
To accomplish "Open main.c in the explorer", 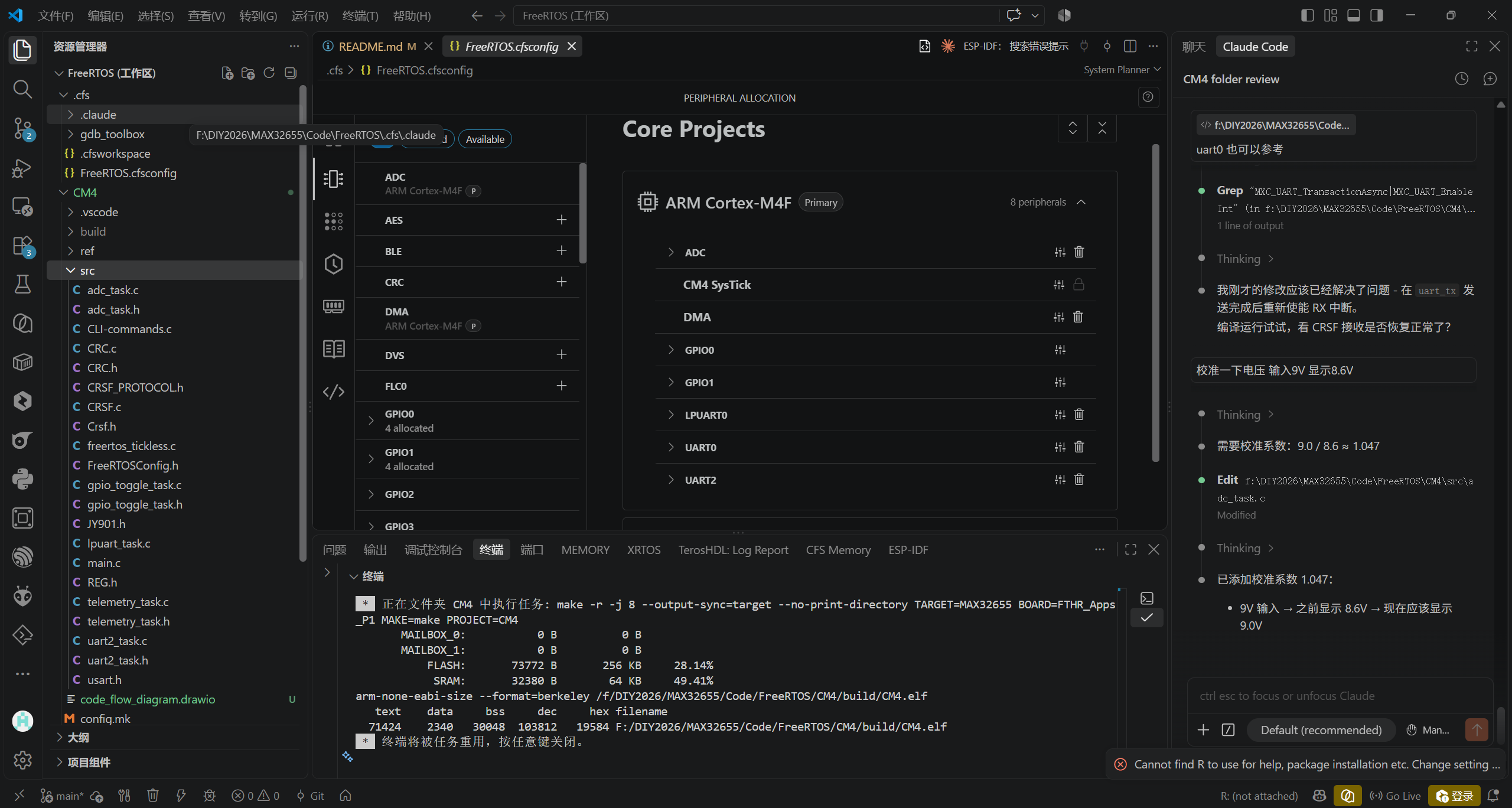I will (104, 563).
